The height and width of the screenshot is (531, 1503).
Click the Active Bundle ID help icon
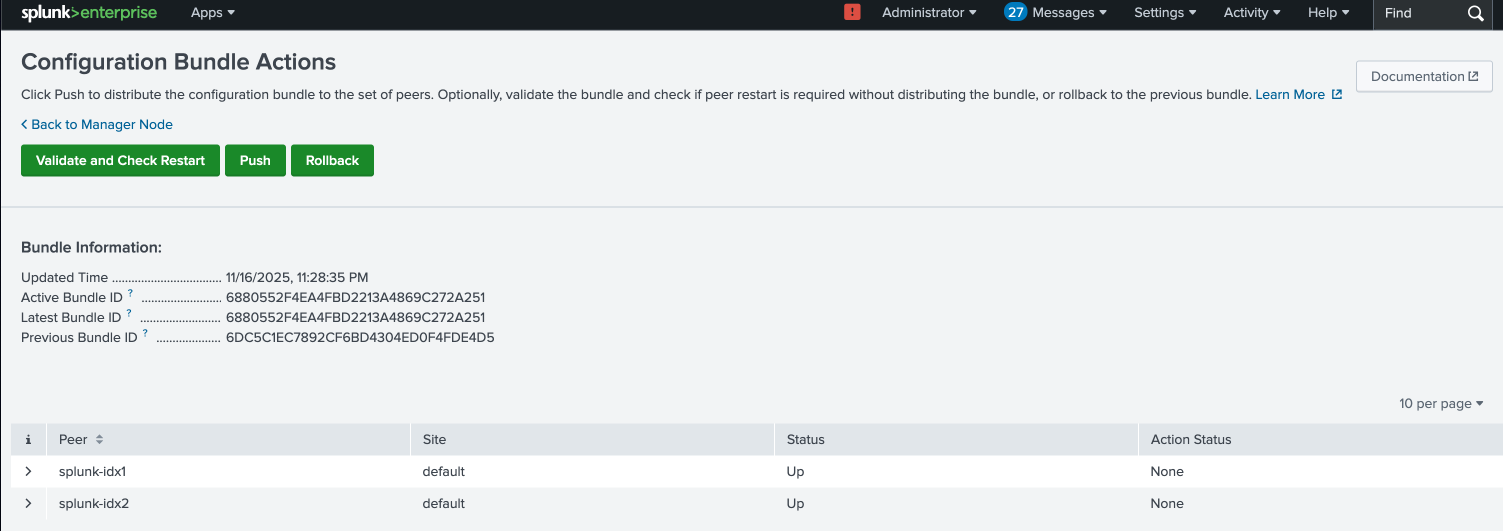pos(131,294)
